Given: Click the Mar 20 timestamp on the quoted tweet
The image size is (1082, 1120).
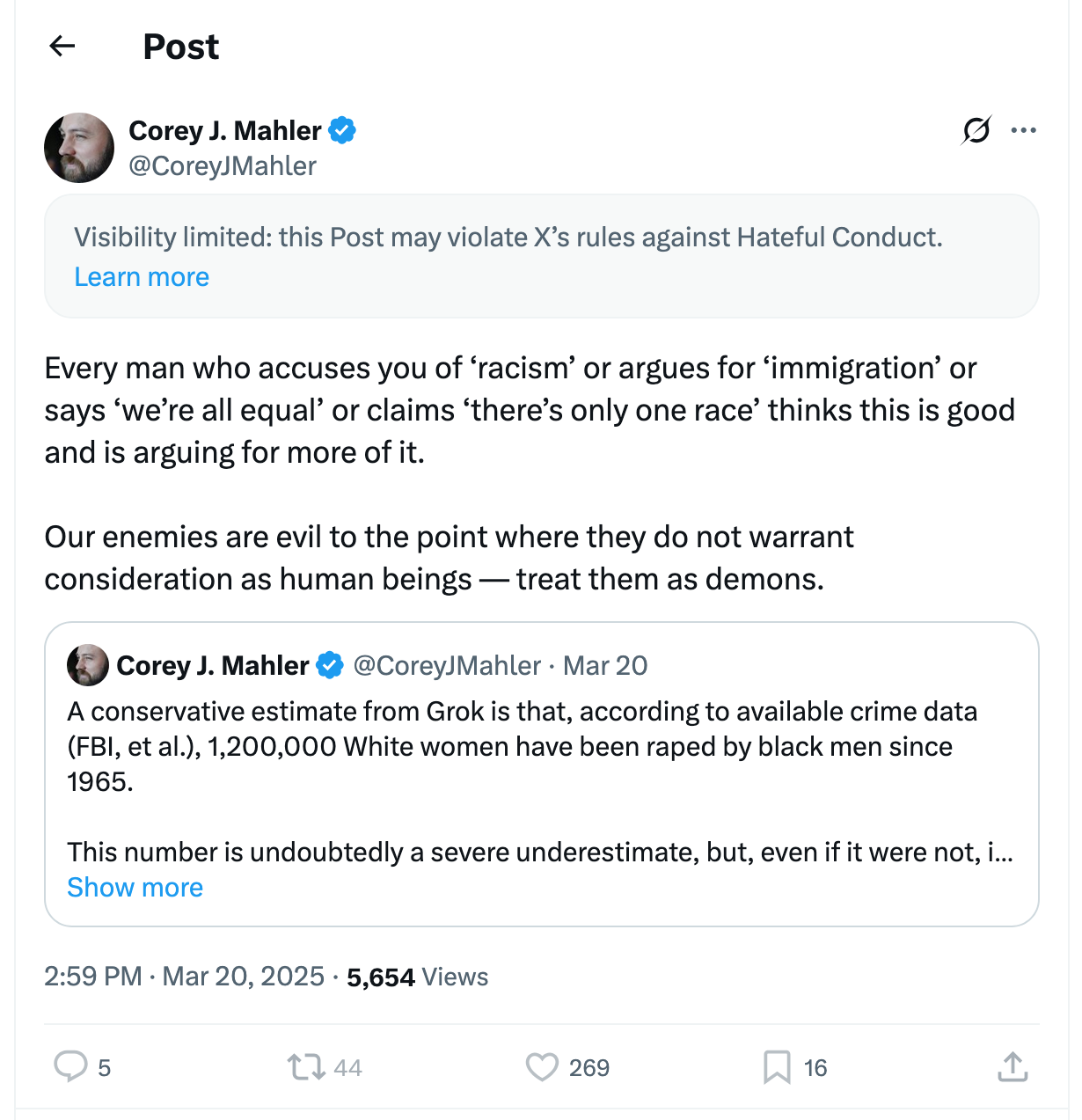Looking at the screenshot, I should click(605, 666).
